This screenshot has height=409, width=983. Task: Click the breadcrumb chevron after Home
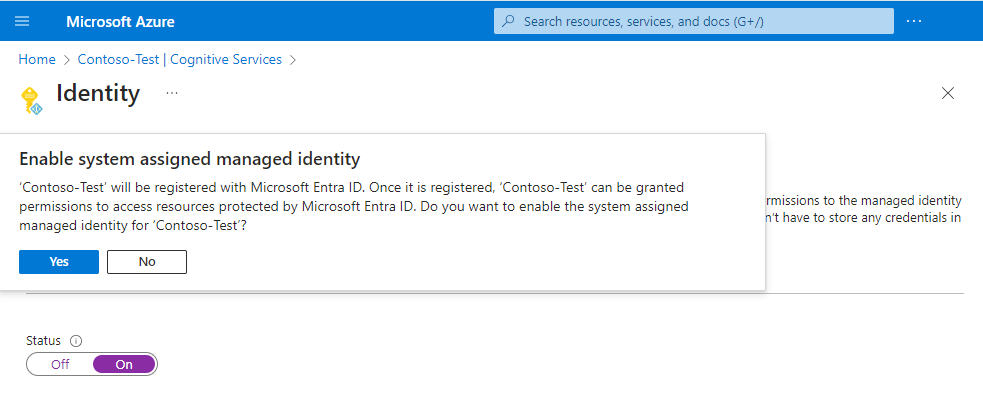pyautogui.click(x=67, y=60)
